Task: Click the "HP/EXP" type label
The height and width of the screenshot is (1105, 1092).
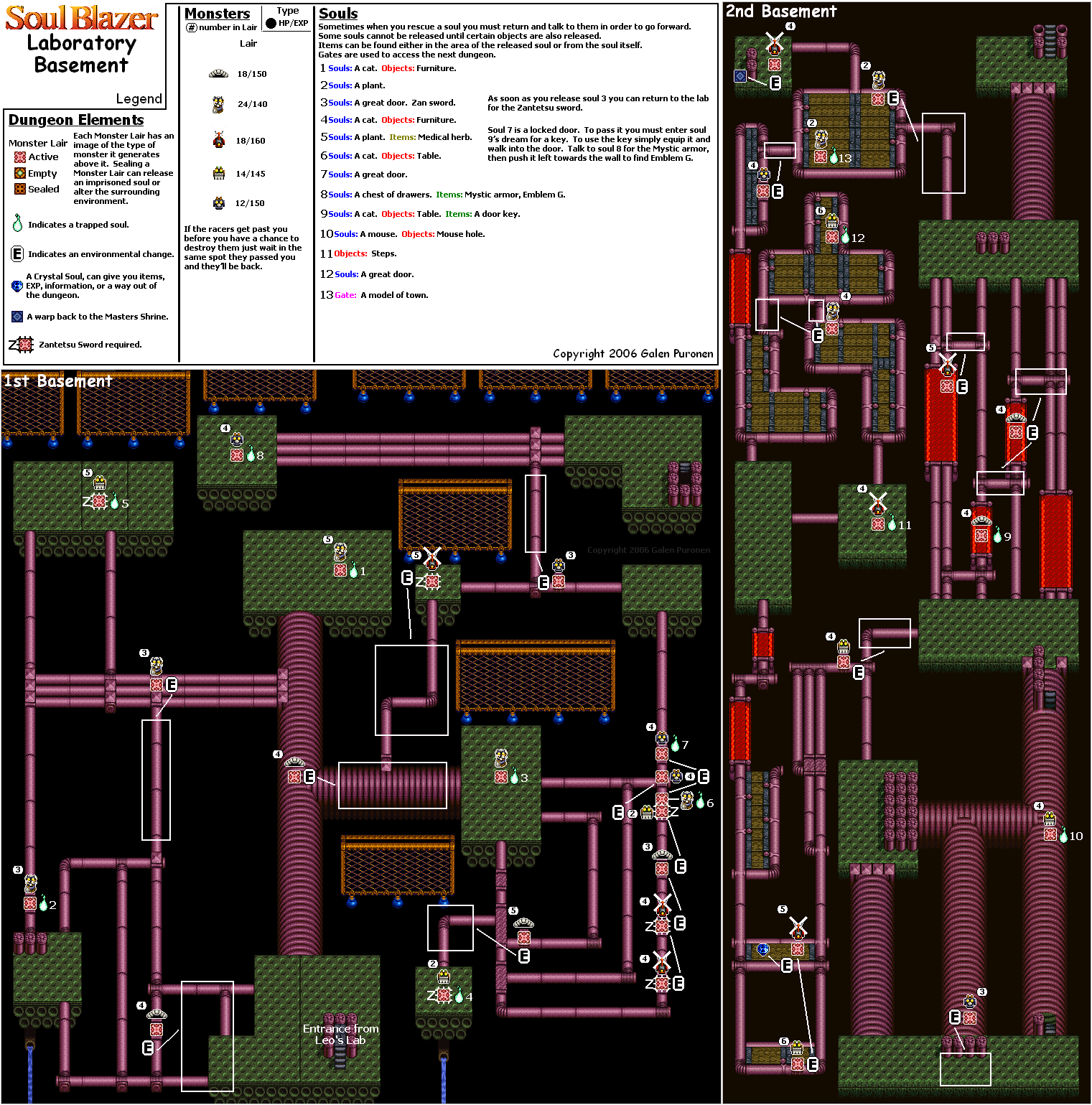Action: point(294,23)
